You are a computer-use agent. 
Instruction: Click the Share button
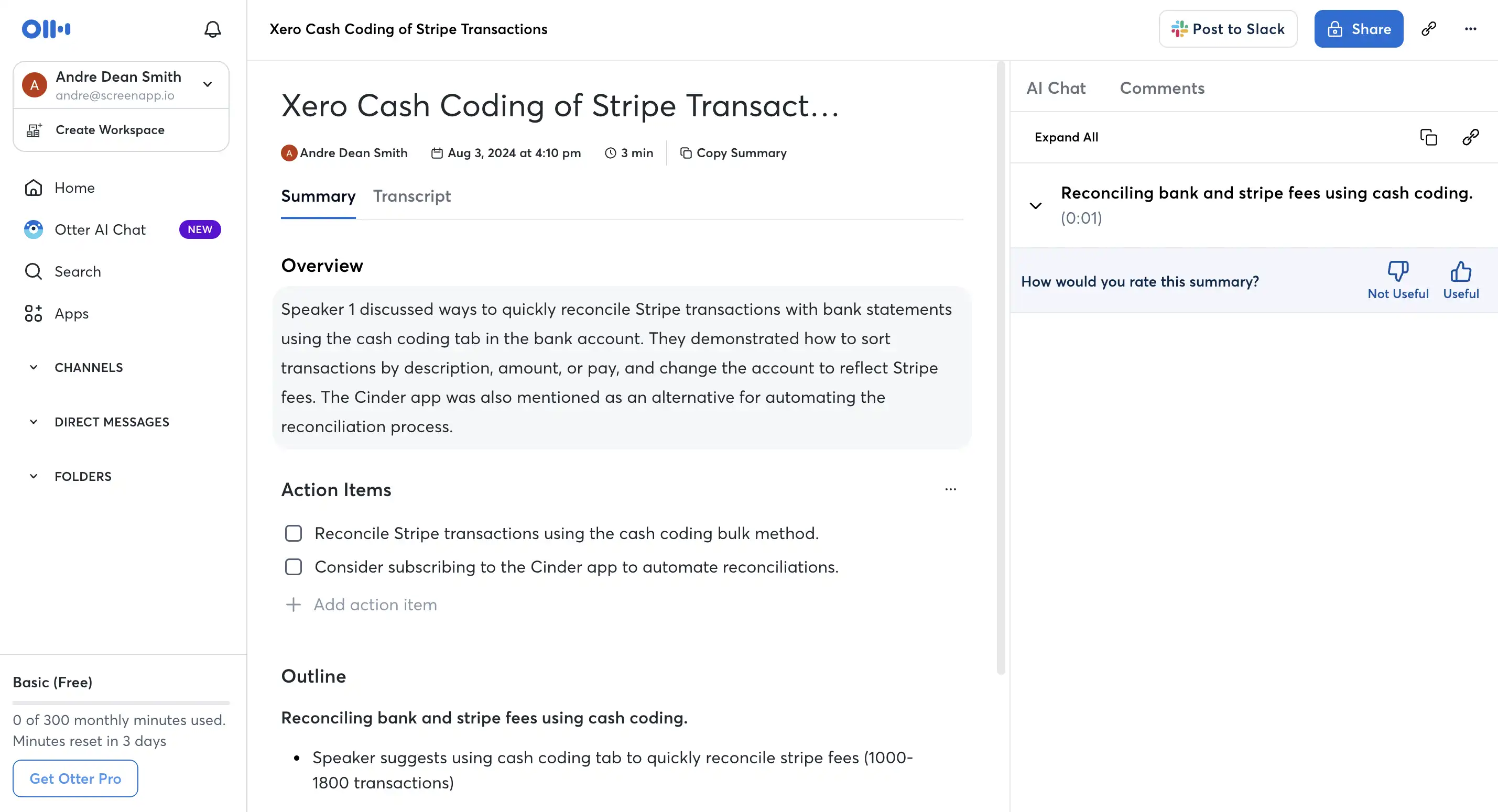[x=1359, y=29]
